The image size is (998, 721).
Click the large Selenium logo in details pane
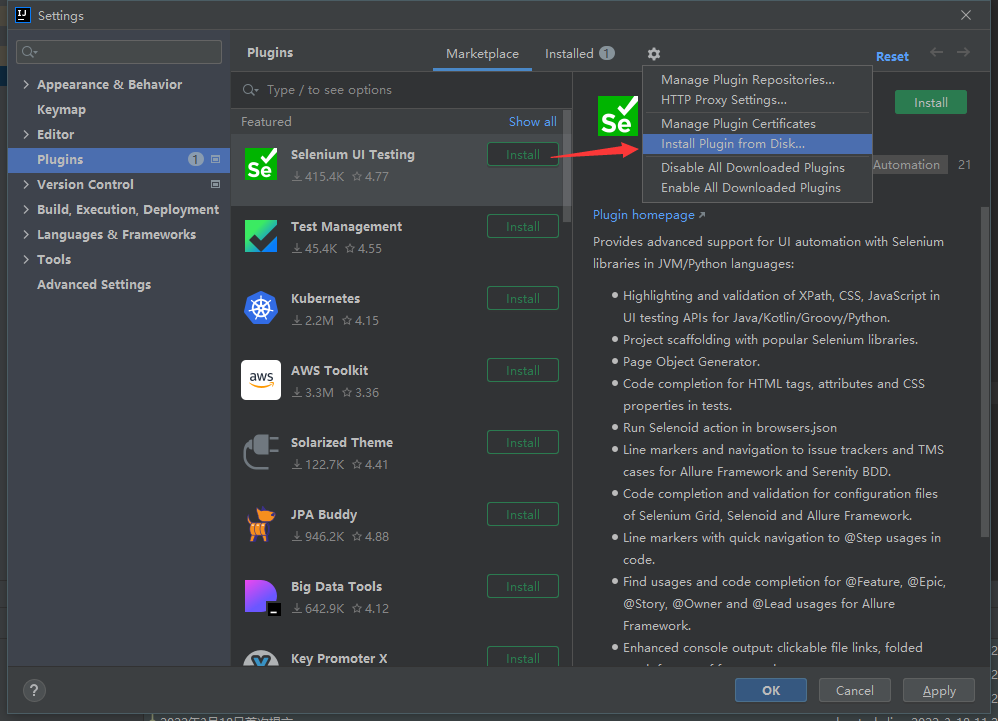click(617, 116)
